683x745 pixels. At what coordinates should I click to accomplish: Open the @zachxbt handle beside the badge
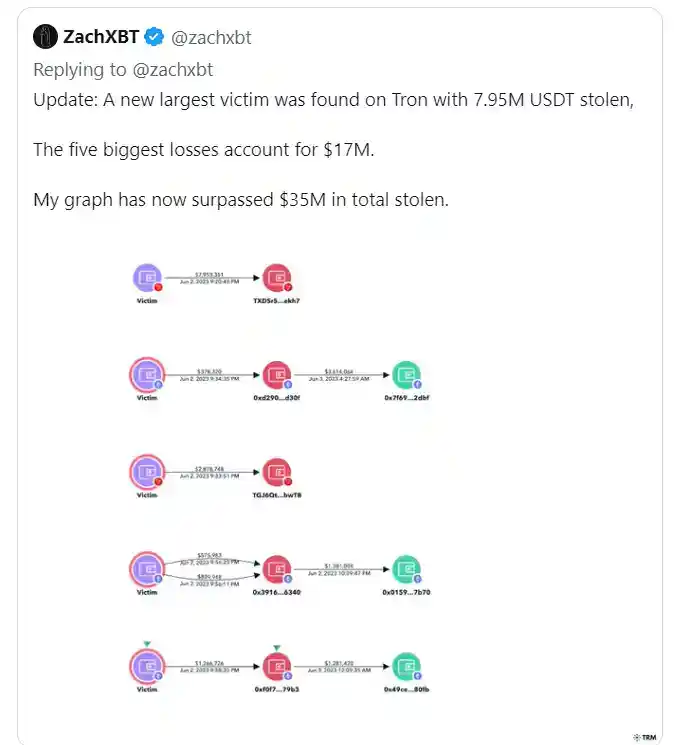[x=211, y=38]
